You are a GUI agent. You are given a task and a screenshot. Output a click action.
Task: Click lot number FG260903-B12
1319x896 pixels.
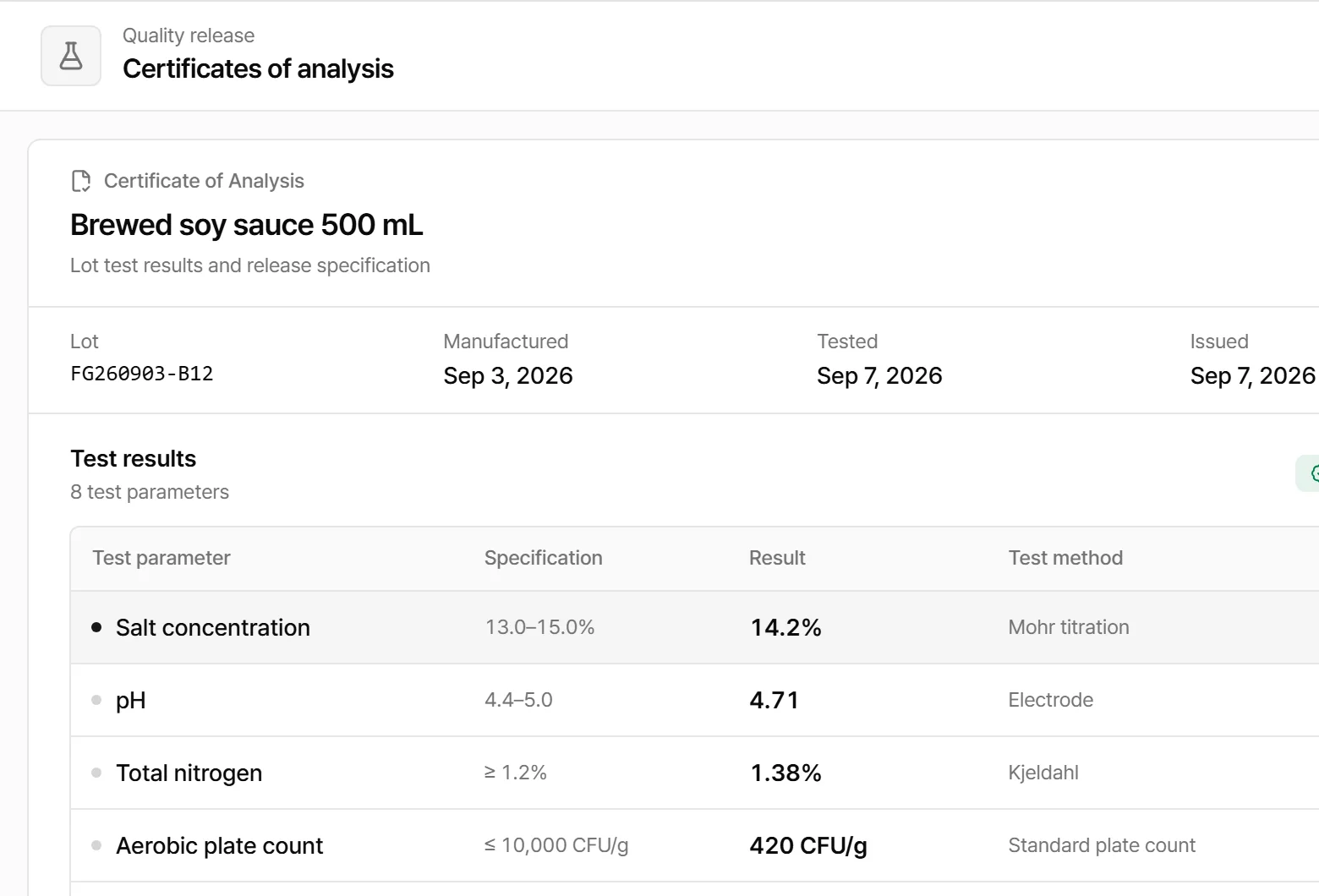coord(142,374)
